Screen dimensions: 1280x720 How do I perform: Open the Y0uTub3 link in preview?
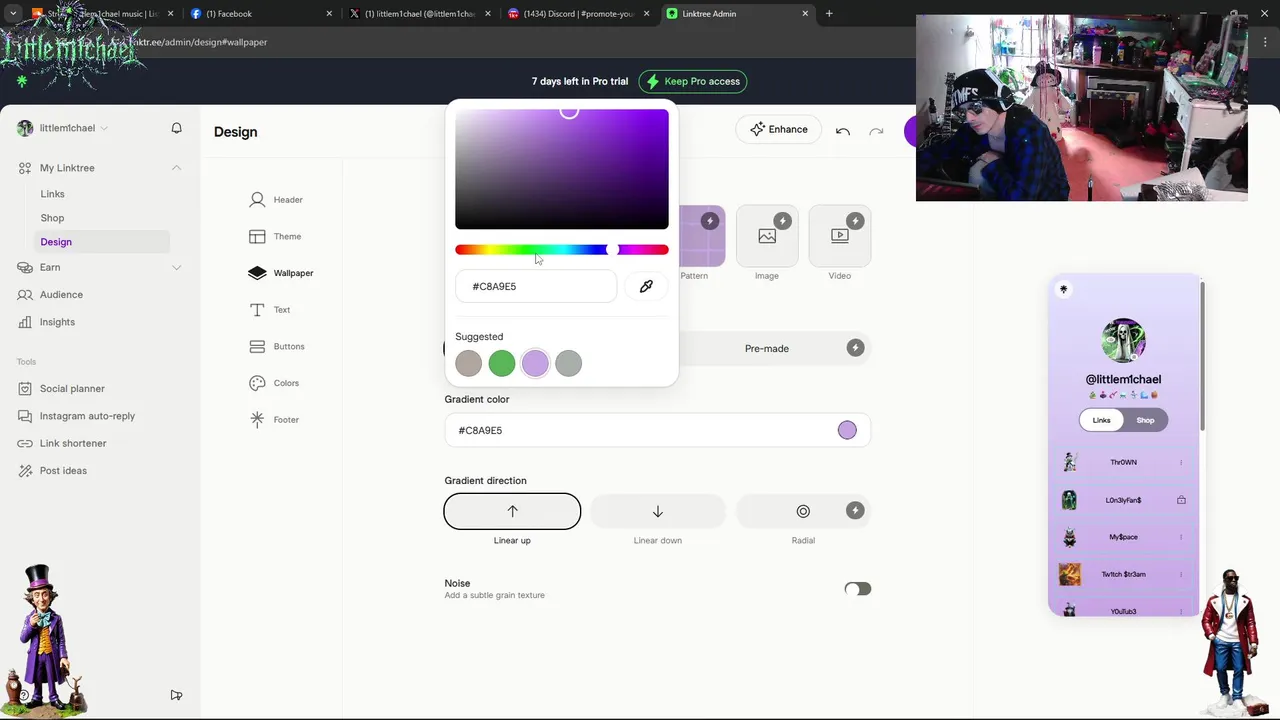(1123, 609)
